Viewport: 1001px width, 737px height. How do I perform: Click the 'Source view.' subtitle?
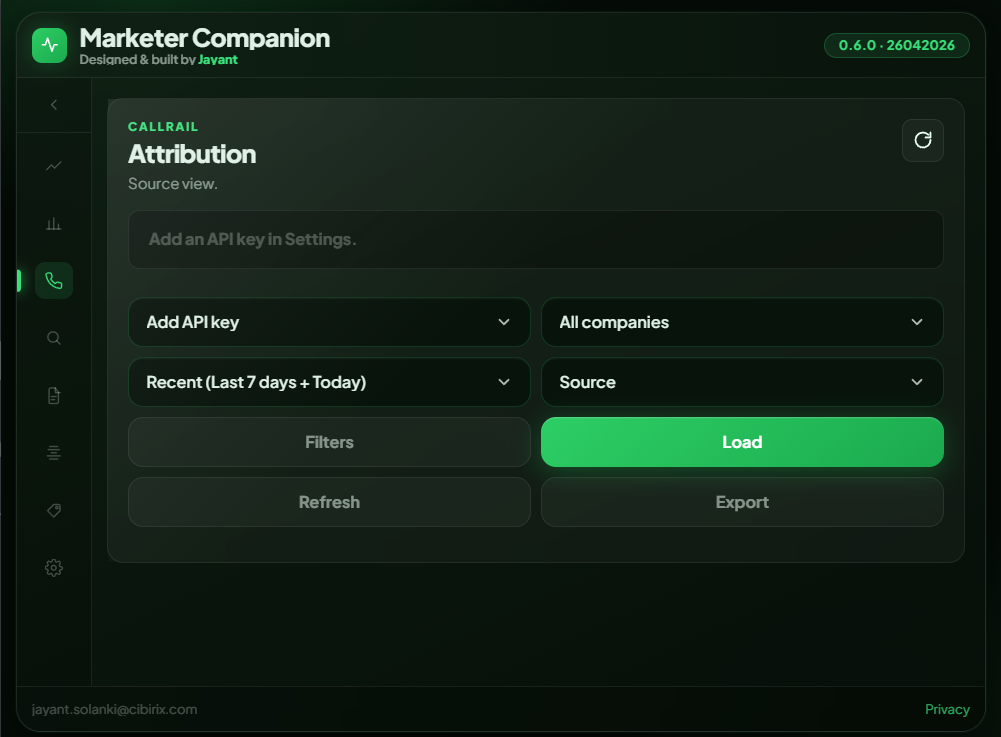[x=173, y=184]
